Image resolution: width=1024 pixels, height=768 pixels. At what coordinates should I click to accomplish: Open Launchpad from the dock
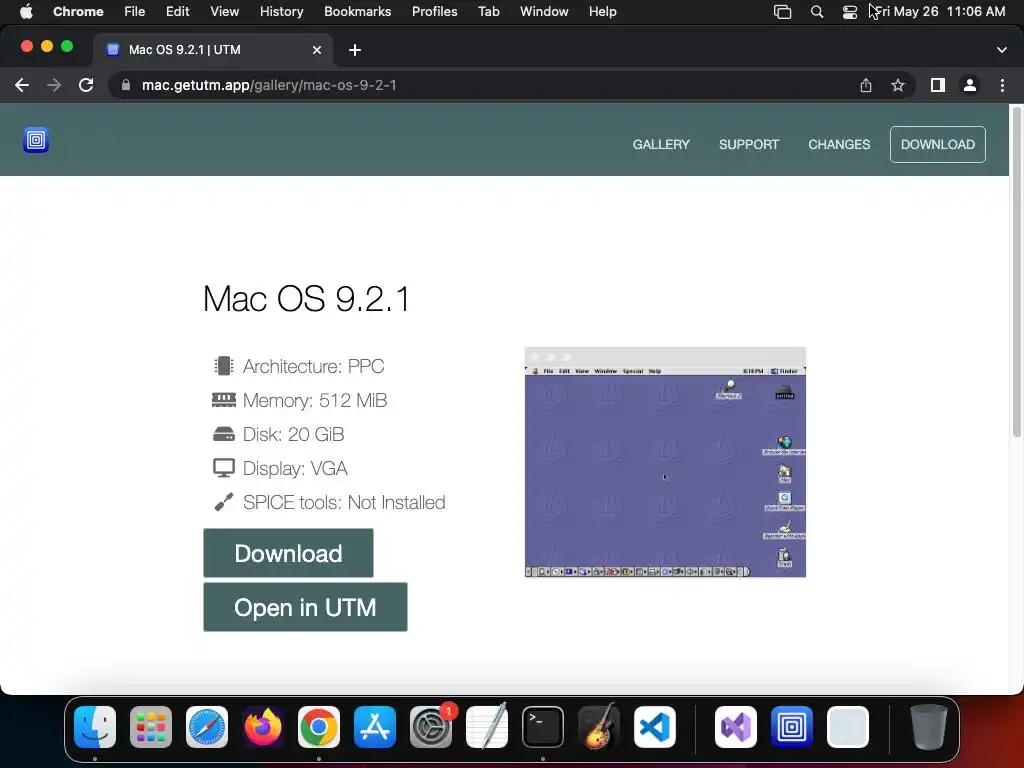tap(151, 727)
